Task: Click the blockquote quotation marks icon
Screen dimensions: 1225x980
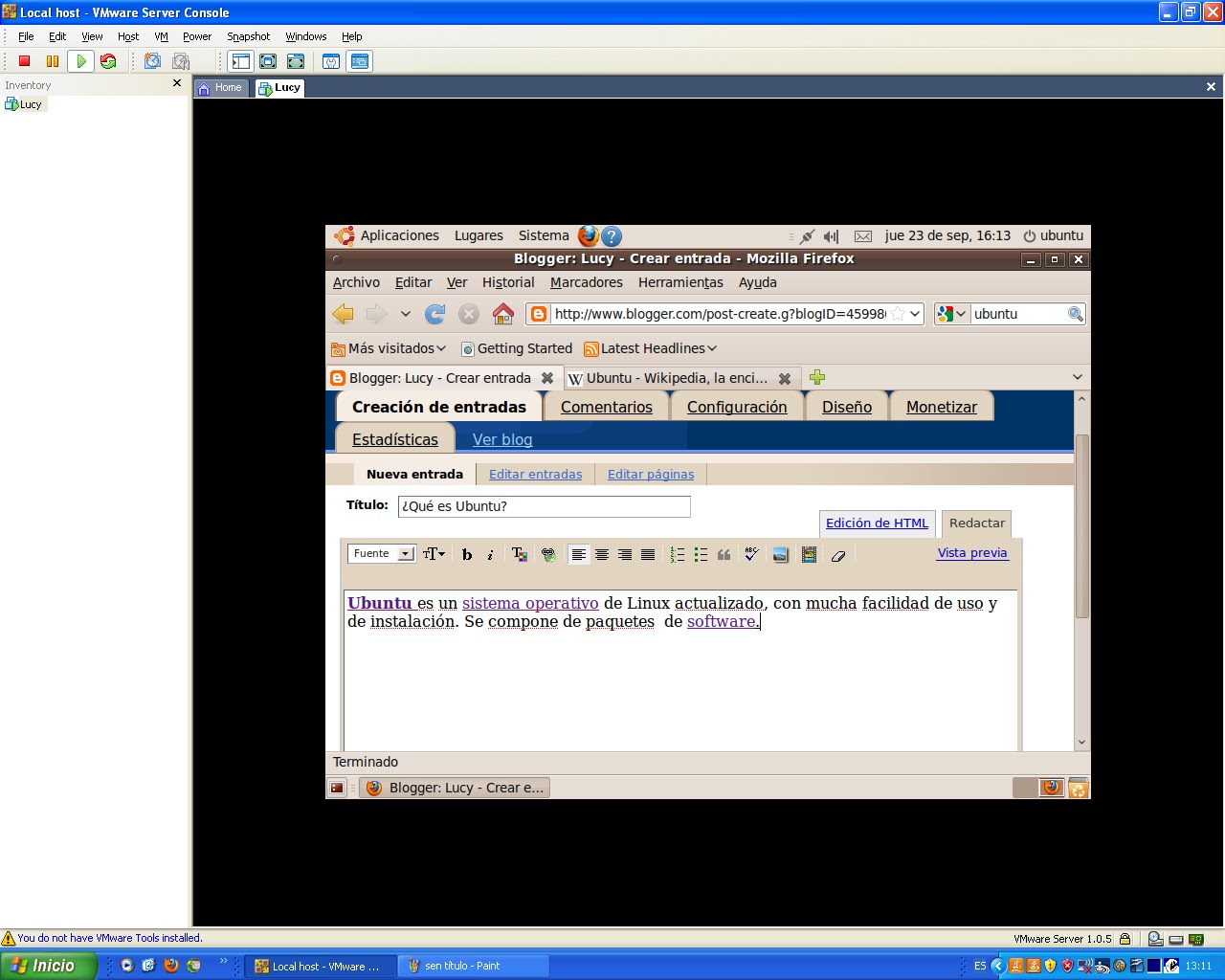Action: point(724,554)
